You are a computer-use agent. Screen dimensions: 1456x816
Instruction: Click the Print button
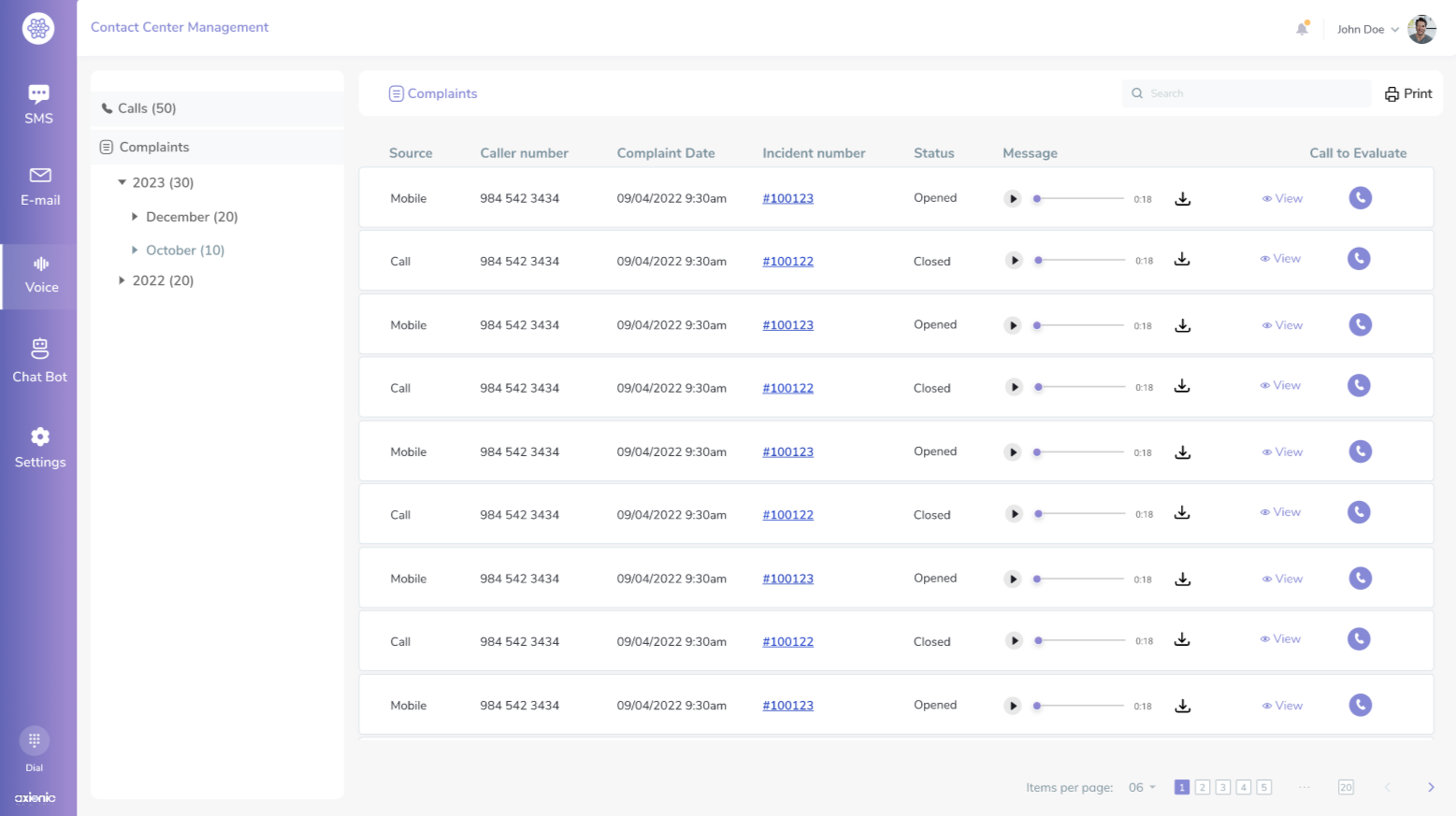pos(1407,93)
